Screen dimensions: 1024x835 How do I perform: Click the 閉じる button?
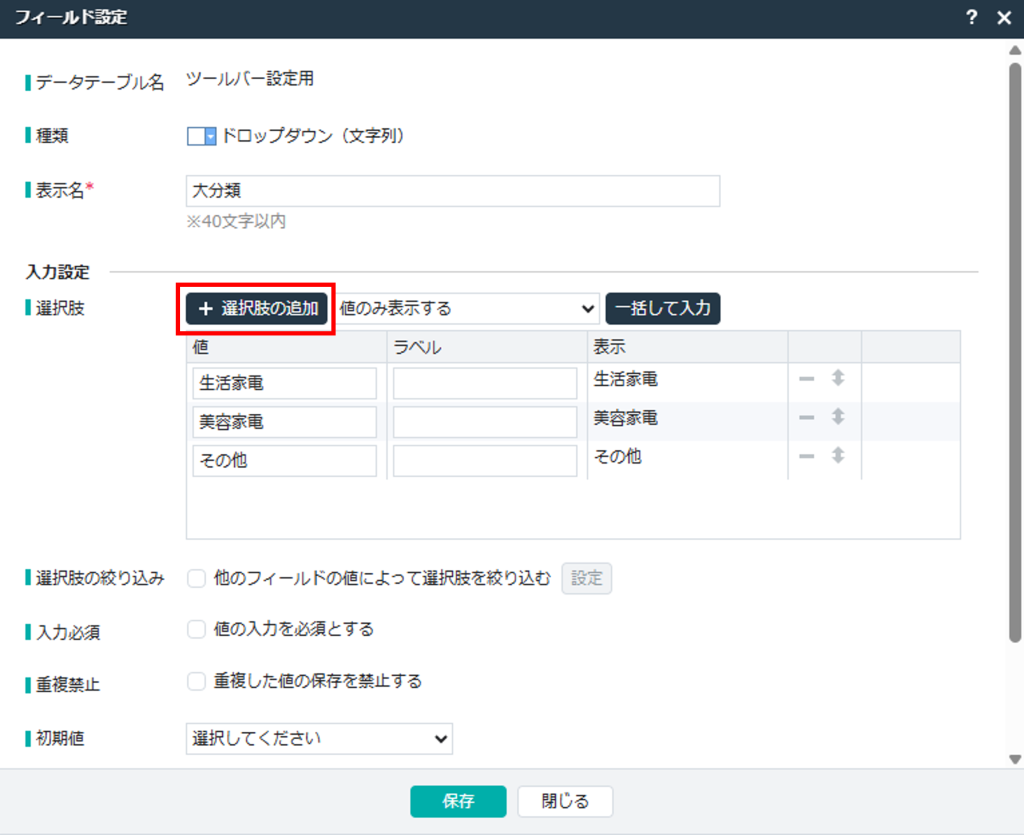click(565, 801)
